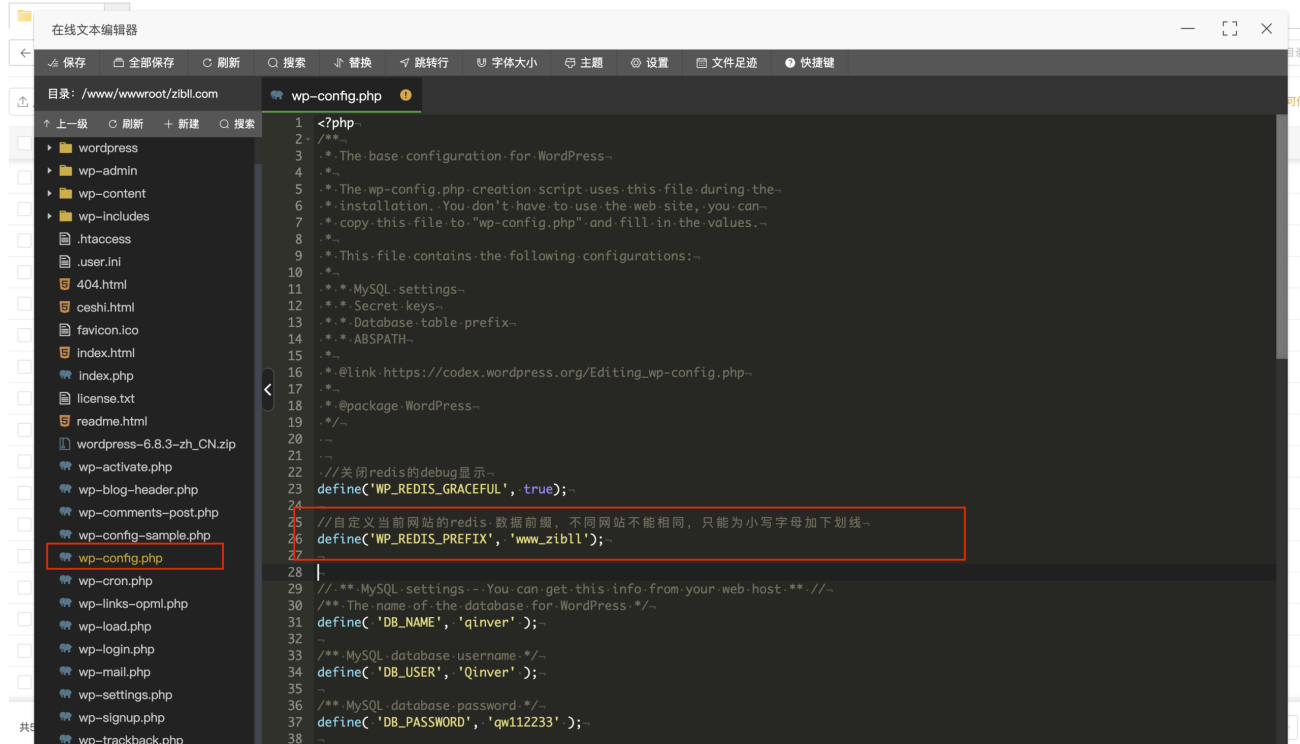Collapse the file tree sidebar with the chevron
This screenshot has height=744, width=1300.
[267, 389]
